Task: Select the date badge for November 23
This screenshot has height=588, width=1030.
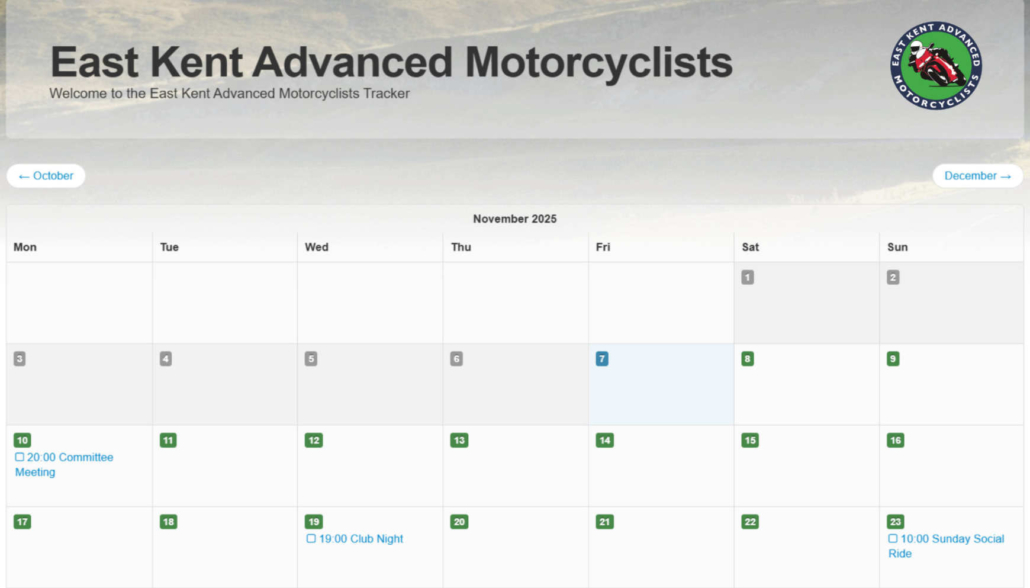Action: point(895,522)
